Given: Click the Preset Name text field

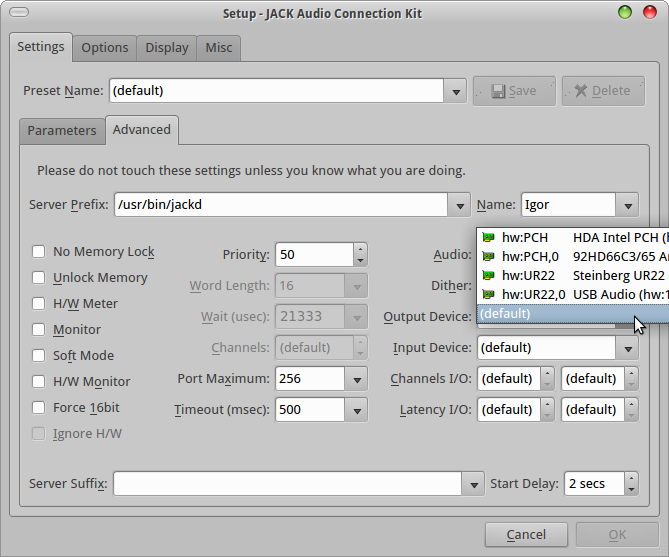Looking at the screenshot, I should (x=276, y=91).
